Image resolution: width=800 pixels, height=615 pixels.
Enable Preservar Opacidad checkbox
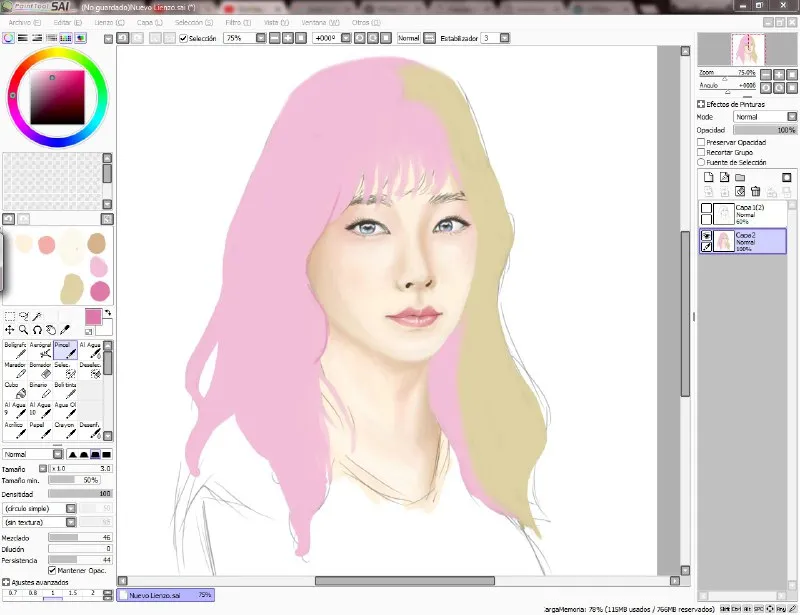pyautogui.click(x=701, y=142)
